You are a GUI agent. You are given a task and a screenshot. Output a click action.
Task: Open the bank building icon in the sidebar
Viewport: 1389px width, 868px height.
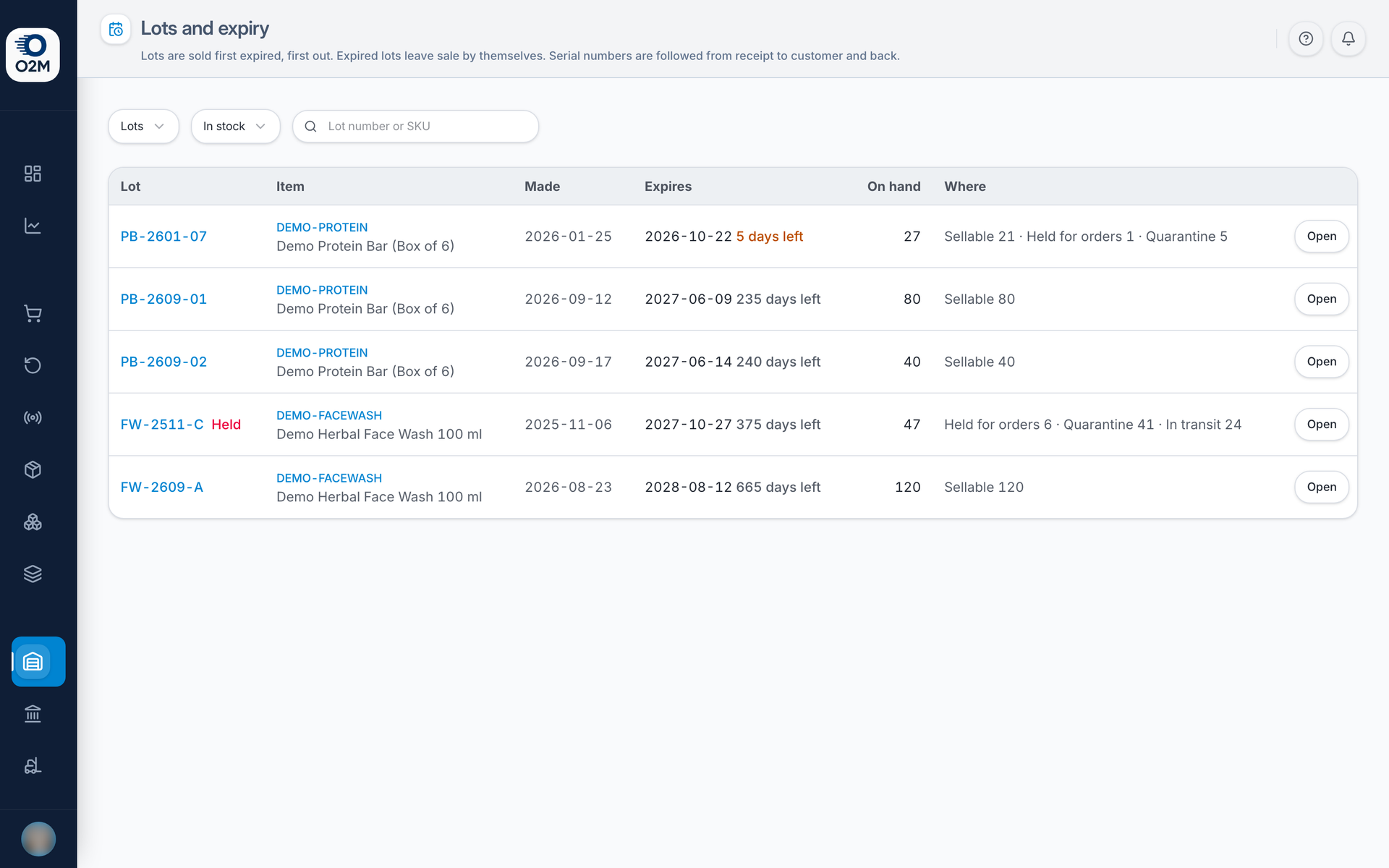(33, 714)
